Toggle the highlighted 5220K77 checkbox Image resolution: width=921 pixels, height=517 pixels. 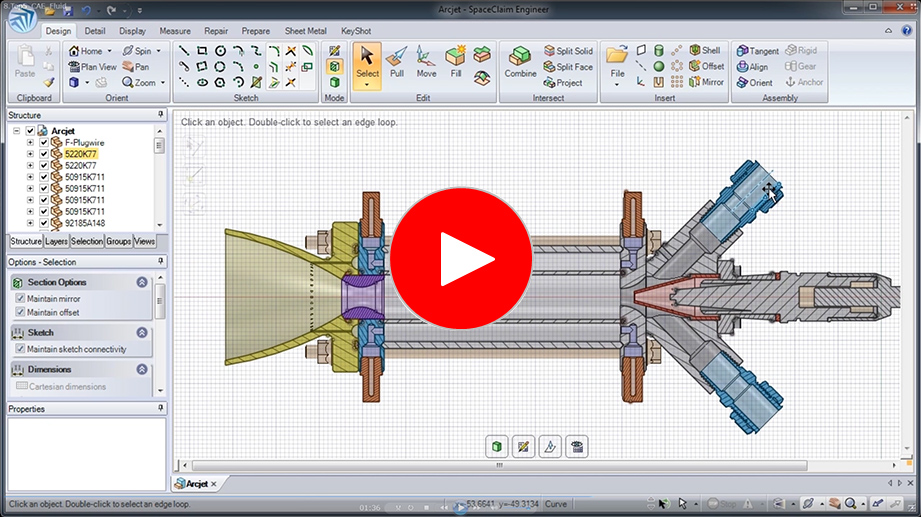click(x=44, y=154)
